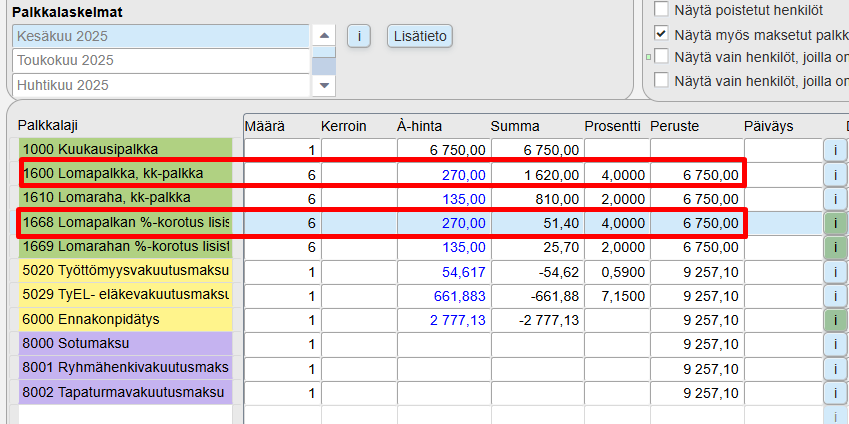Click info icon on 5020 Työttömyysvakuutusmaksu row
The height and width of the screenshot is (424, 849).
835,270
